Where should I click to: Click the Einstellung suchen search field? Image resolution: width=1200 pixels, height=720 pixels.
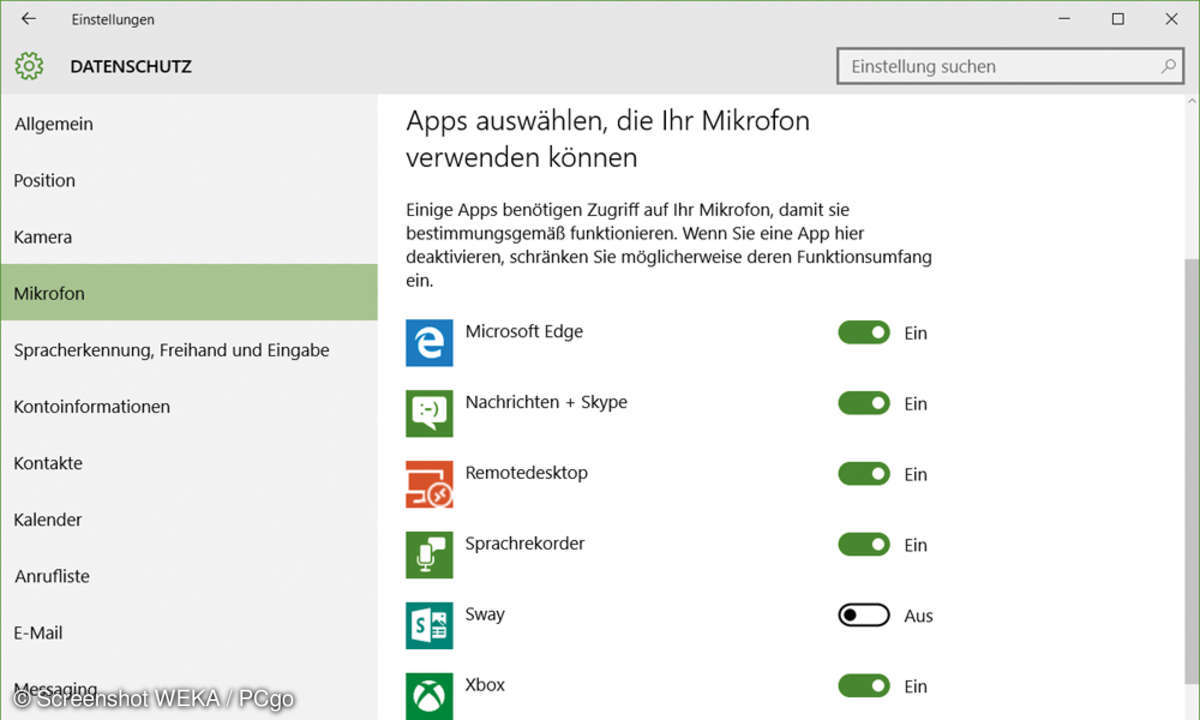[x=1010, y=67]
